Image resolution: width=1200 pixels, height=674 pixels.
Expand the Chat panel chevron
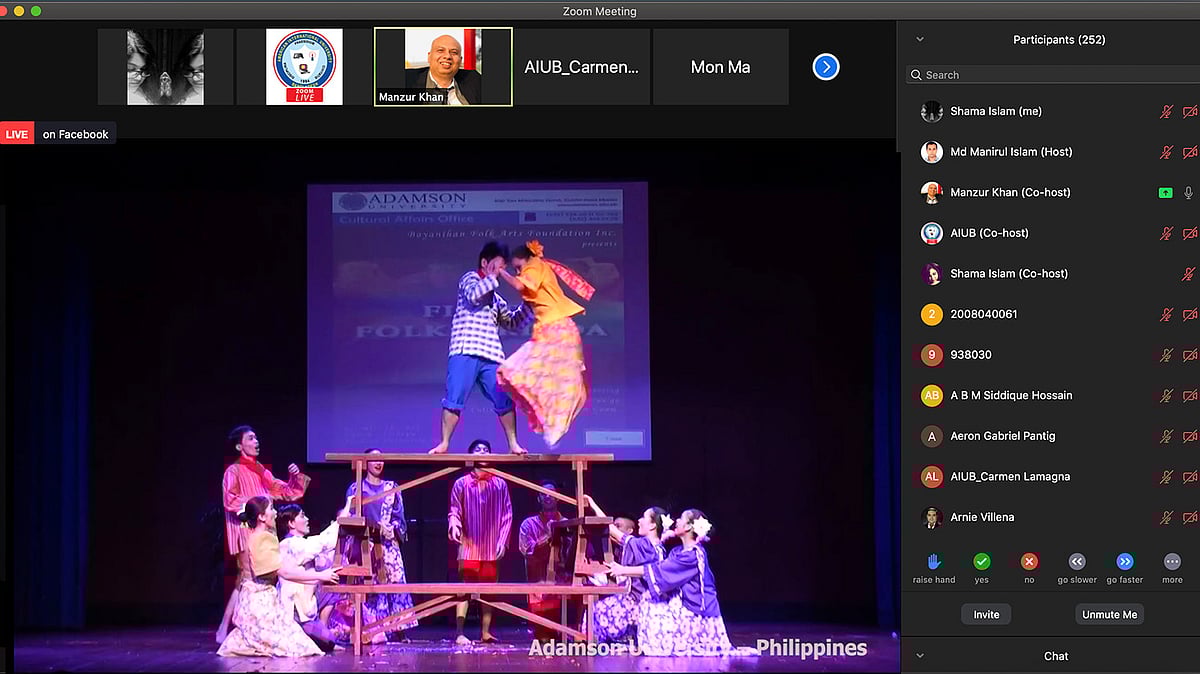tap(920, 656)
